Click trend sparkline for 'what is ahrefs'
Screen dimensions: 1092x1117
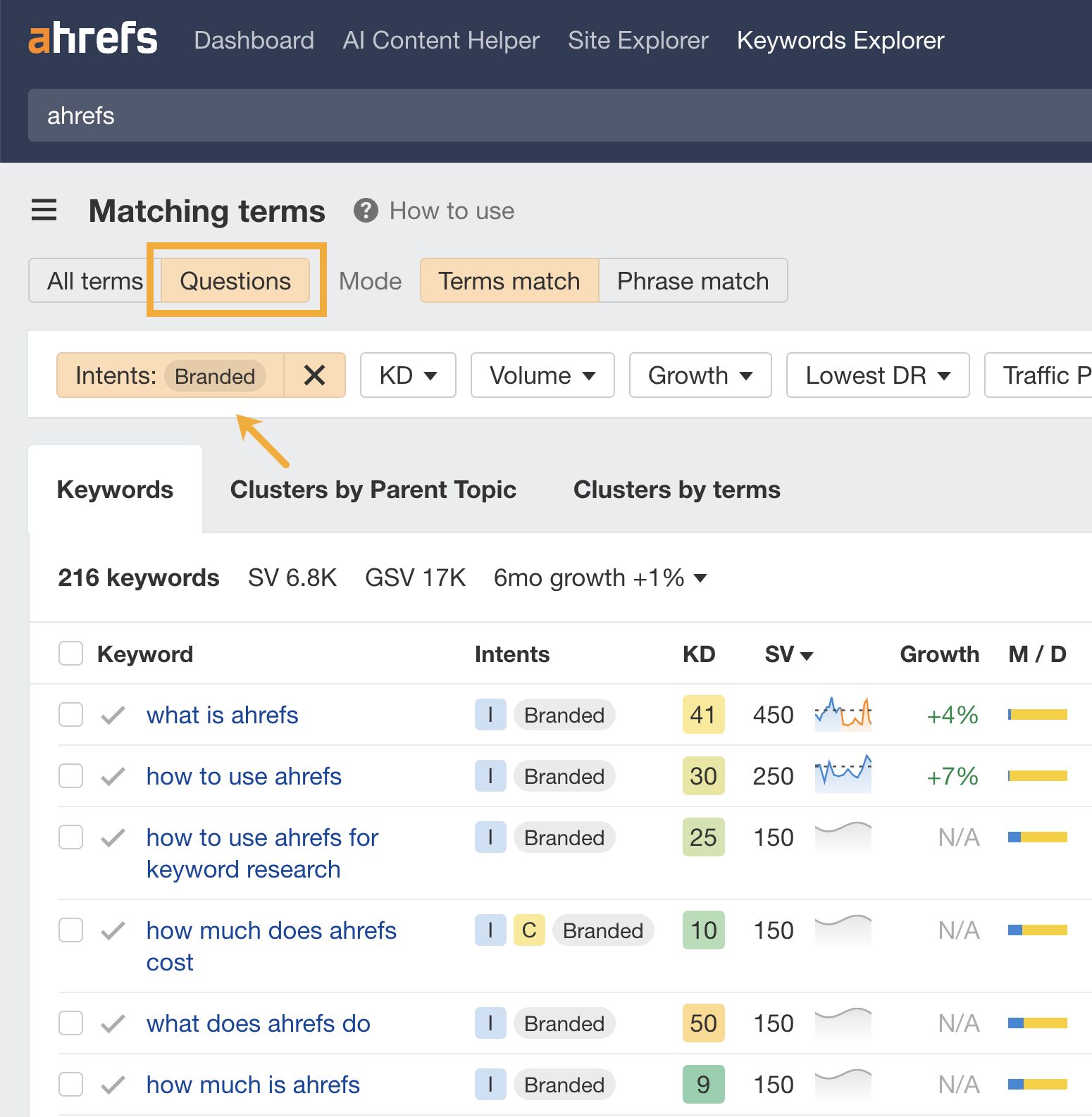[843, 715]
